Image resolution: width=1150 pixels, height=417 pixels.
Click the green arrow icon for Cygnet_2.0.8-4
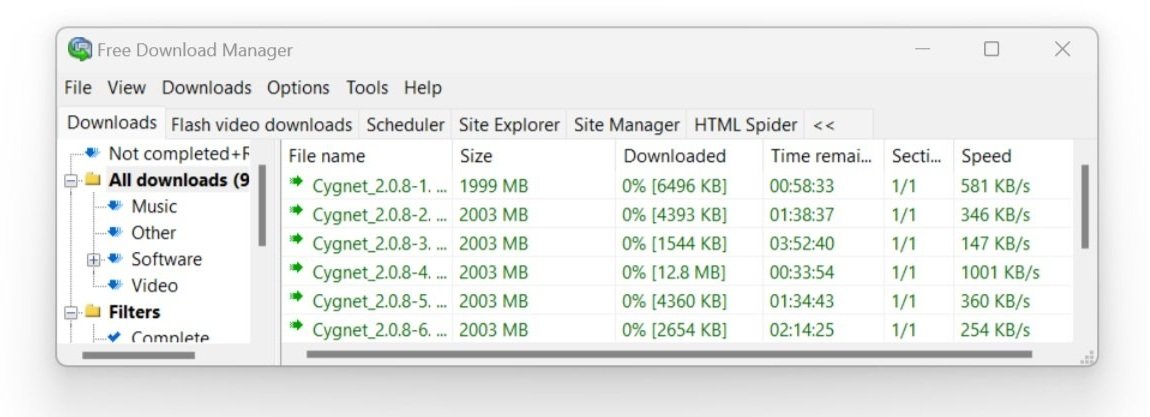tap(296, 268)
